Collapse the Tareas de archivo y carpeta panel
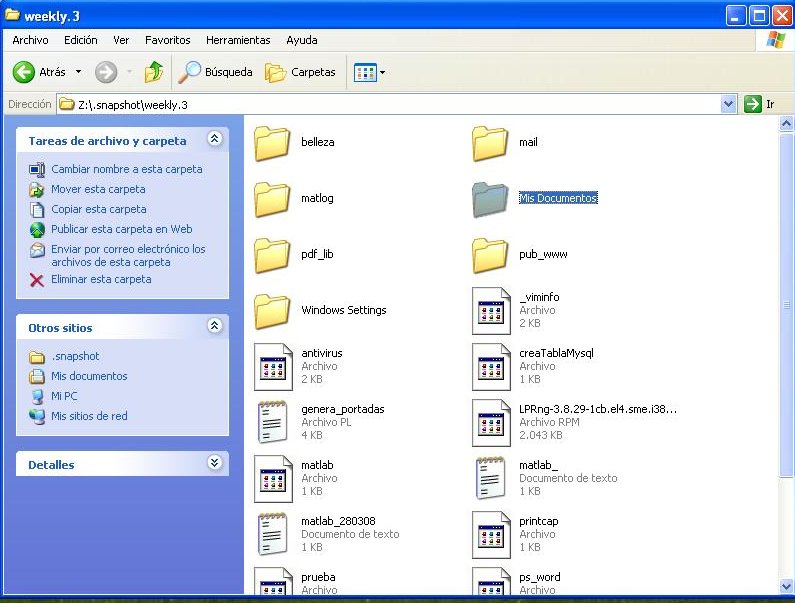The width and height of the screenshot is (795, 603). point(214,140)
